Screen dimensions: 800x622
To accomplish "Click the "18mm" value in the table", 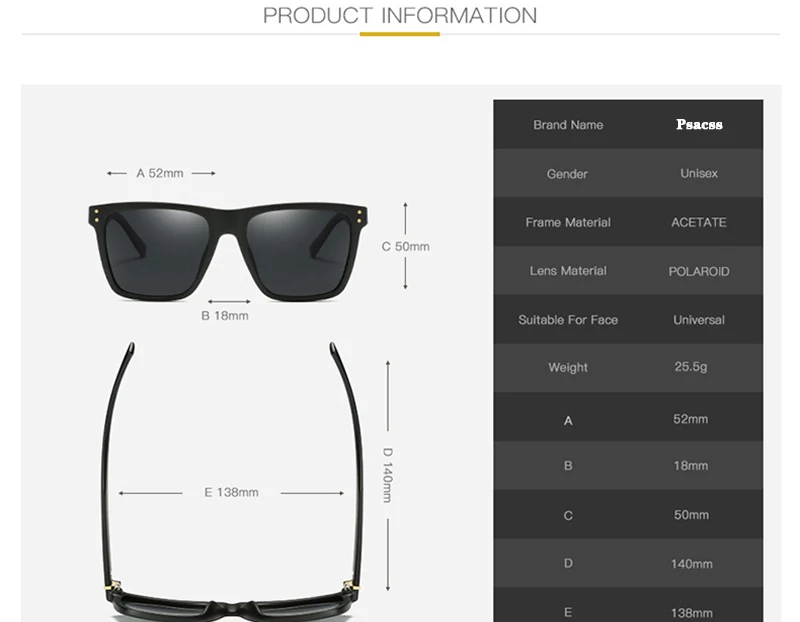I will pyautogui.click(x=690, y=466).
